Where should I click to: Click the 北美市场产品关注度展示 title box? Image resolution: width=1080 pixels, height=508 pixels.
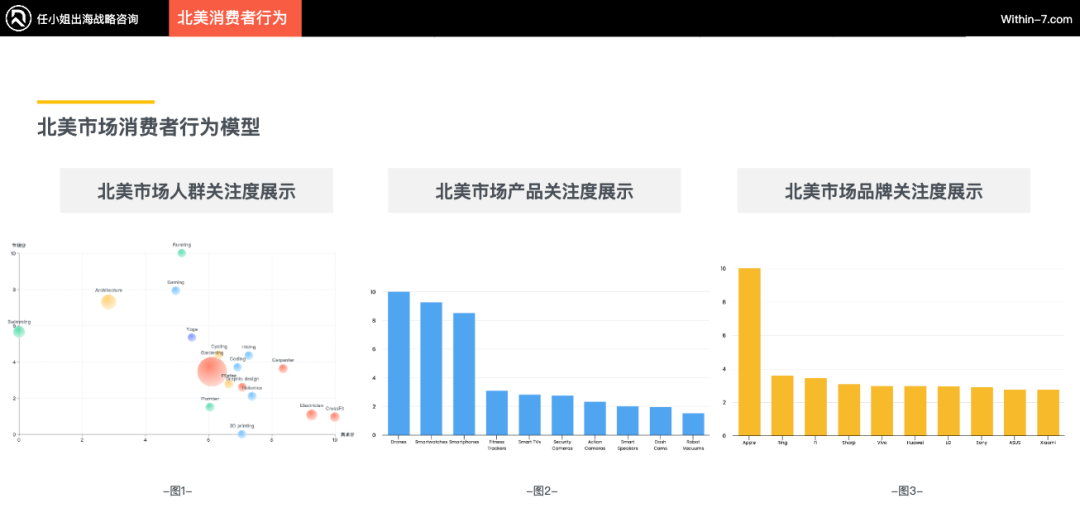coord(534,191)
